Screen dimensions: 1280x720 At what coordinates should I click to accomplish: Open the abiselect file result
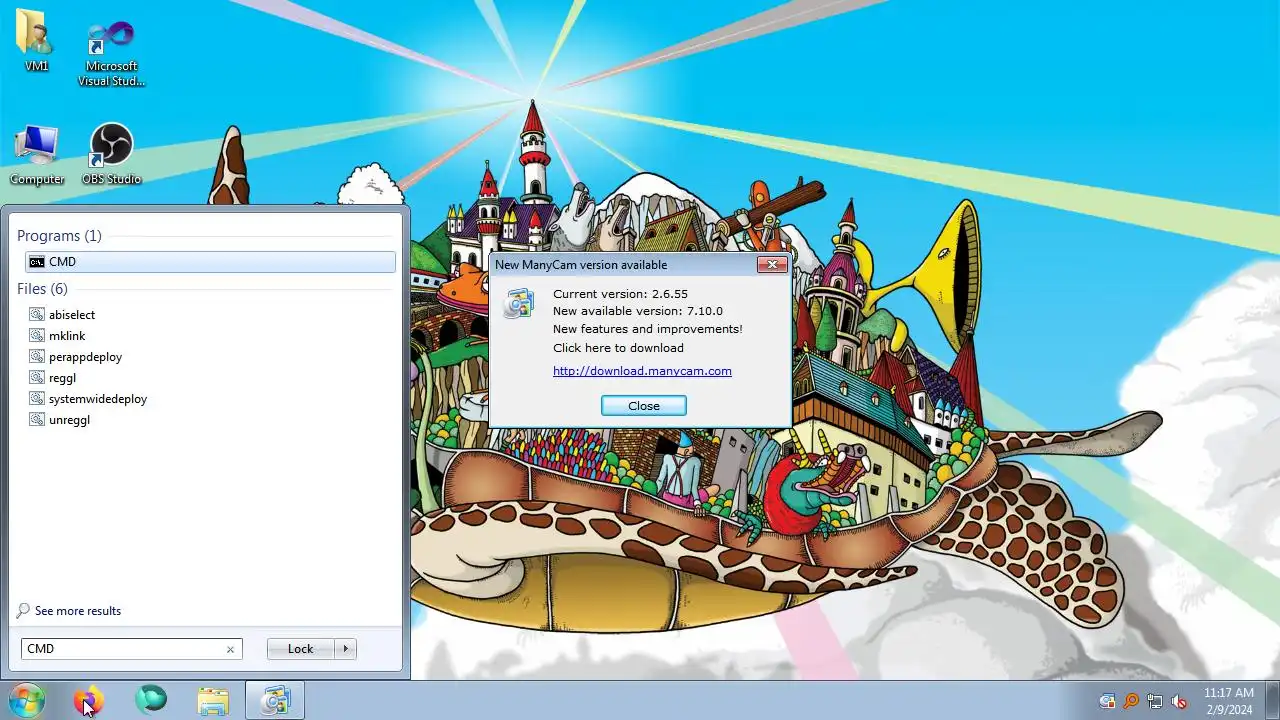pos(72,315)
